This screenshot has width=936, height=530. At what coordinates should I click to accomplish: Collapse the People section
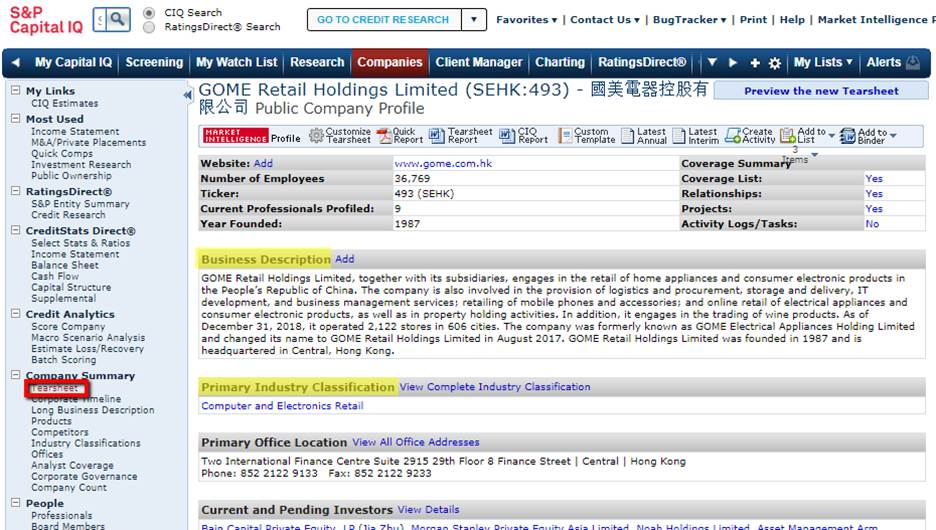(x=16, y=503)
